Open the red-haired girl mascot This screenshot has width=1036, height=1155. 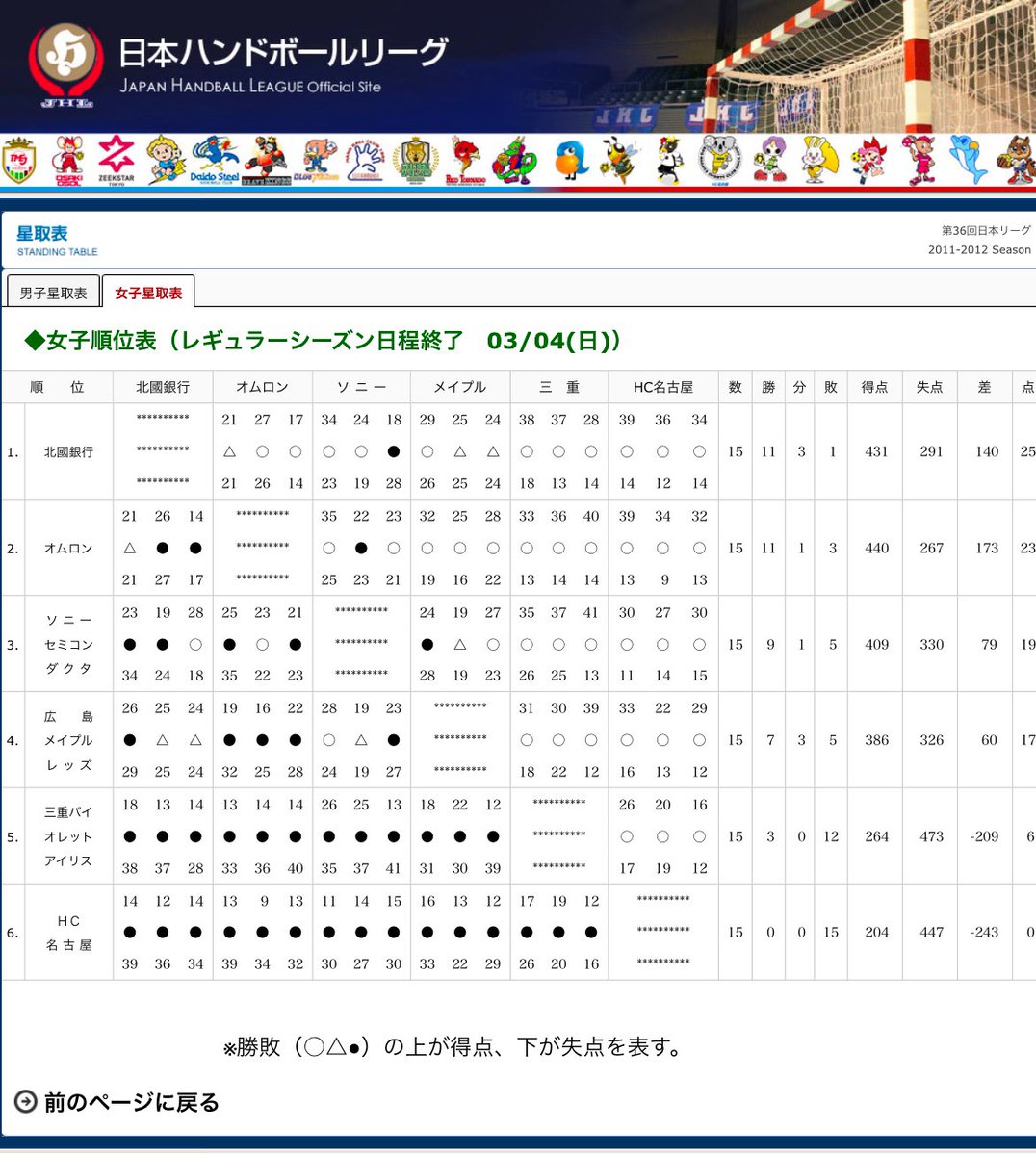[x=869, y=160]
